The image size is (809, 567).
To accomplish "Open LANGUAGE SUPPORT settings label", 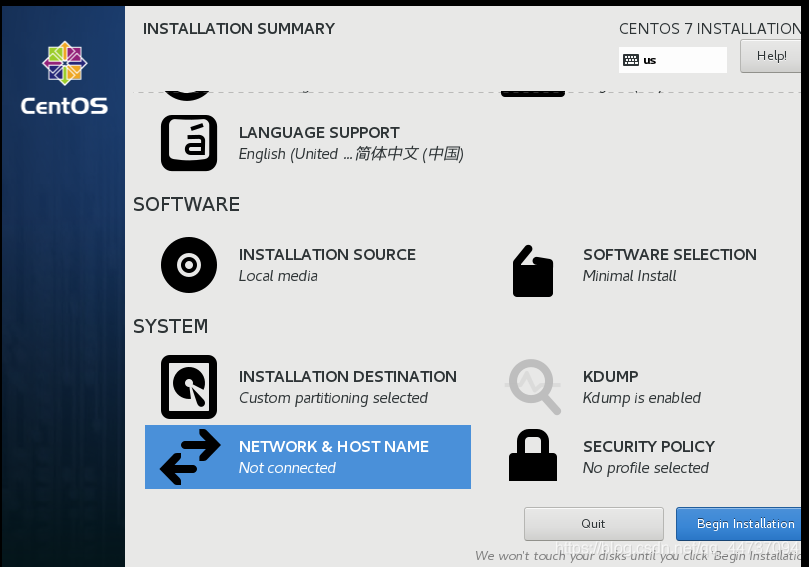I will click(x=319, y=133).
